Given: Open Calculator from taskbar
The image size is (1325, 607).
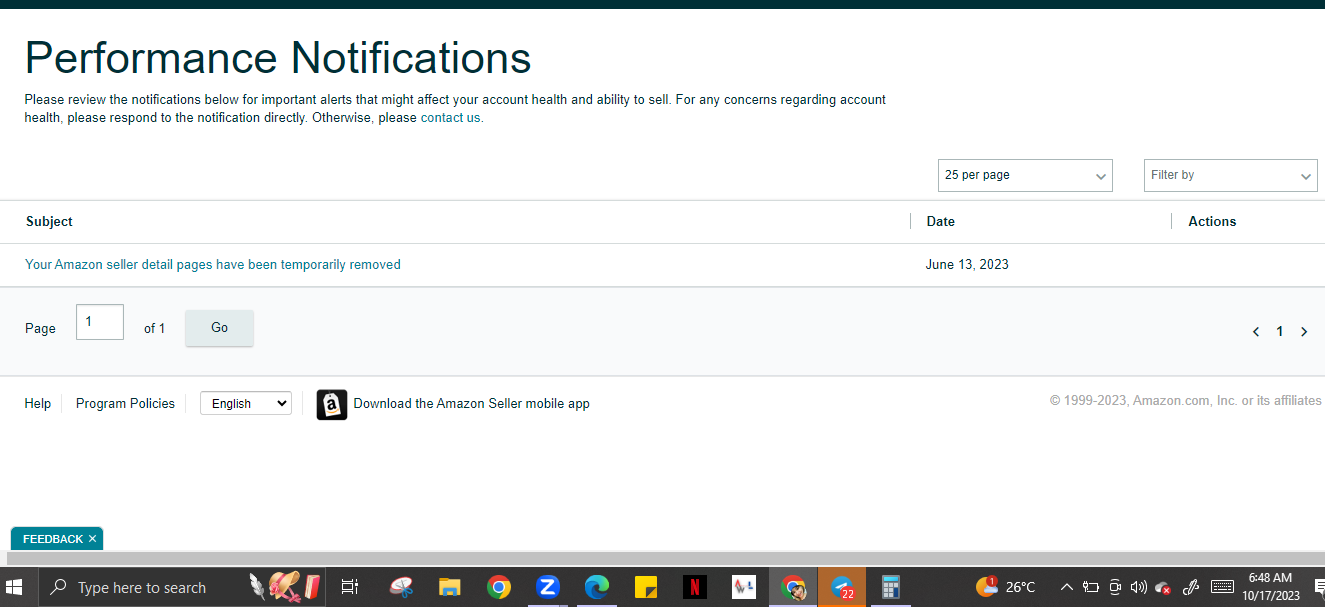Looking at the screenshot, I should [891, 587].
